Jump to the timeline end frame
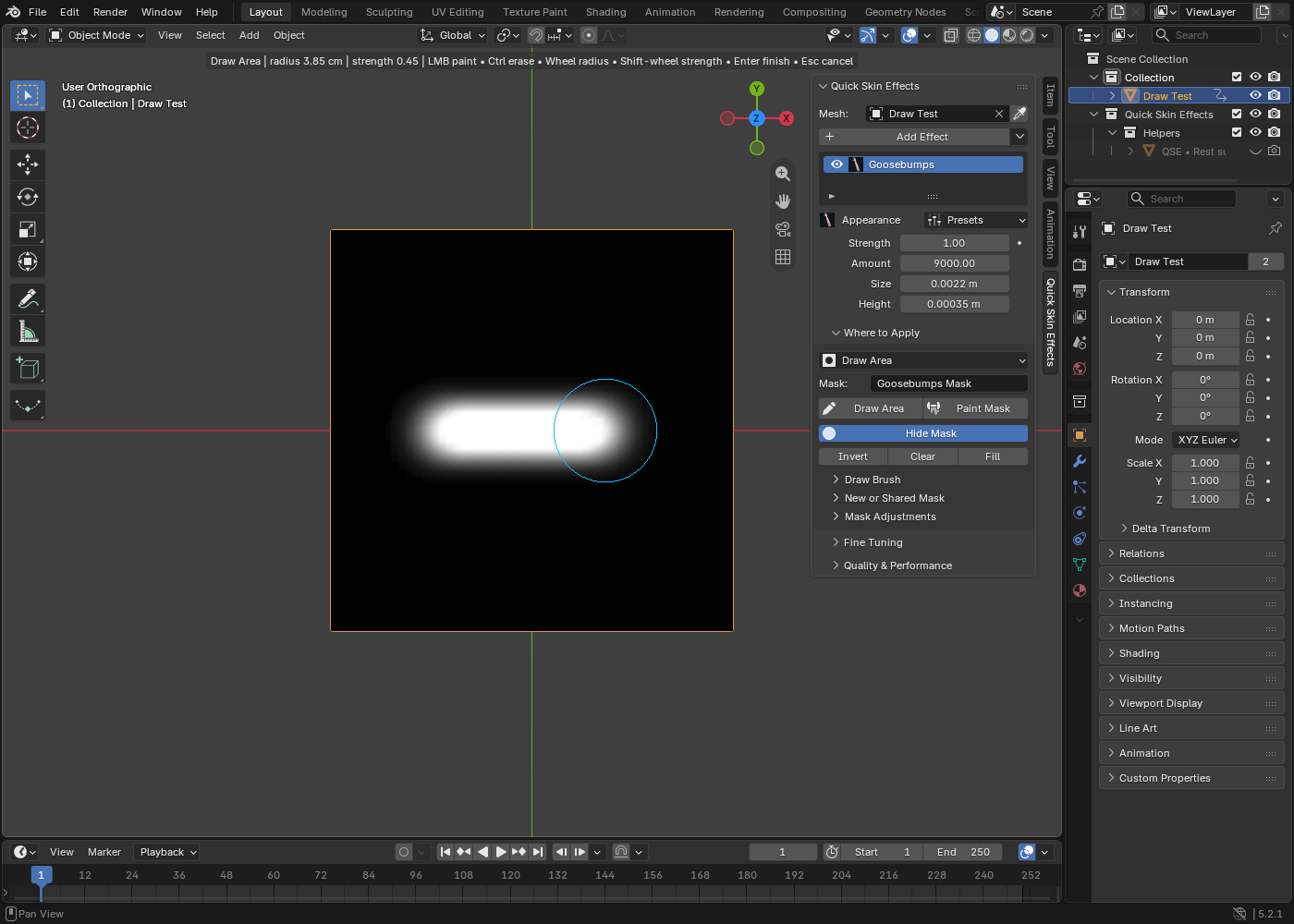1294x924 pixels. (537, 852)
